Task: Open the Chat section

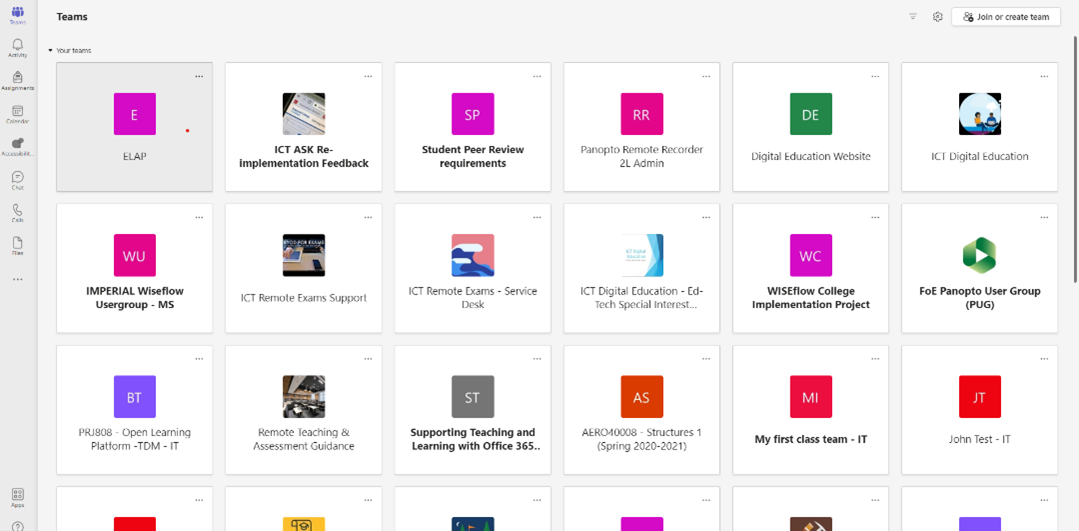Action: coord(17,180)
